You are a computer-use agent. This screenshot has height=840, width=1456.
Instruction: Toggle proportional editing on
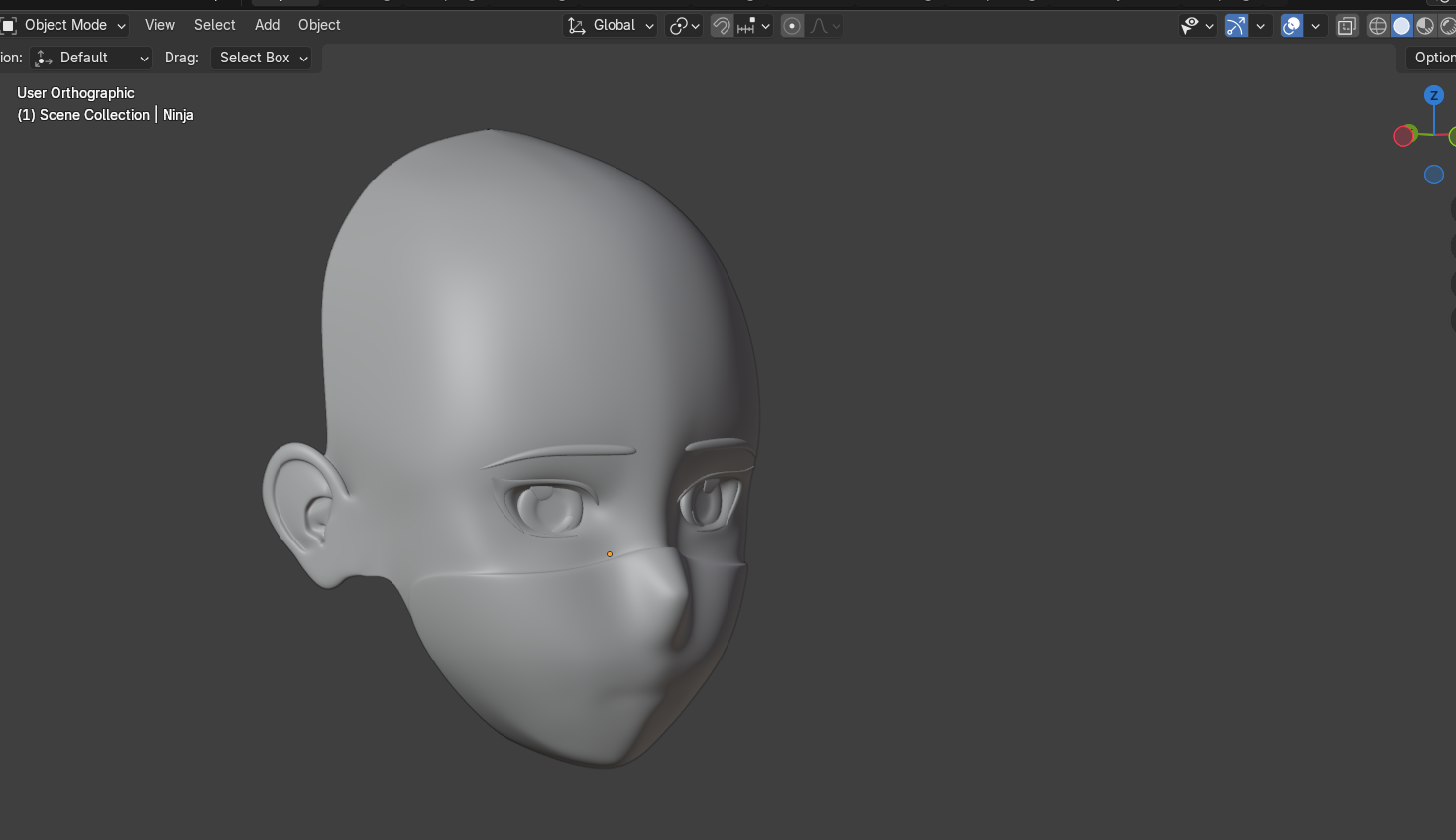[792, 26]
